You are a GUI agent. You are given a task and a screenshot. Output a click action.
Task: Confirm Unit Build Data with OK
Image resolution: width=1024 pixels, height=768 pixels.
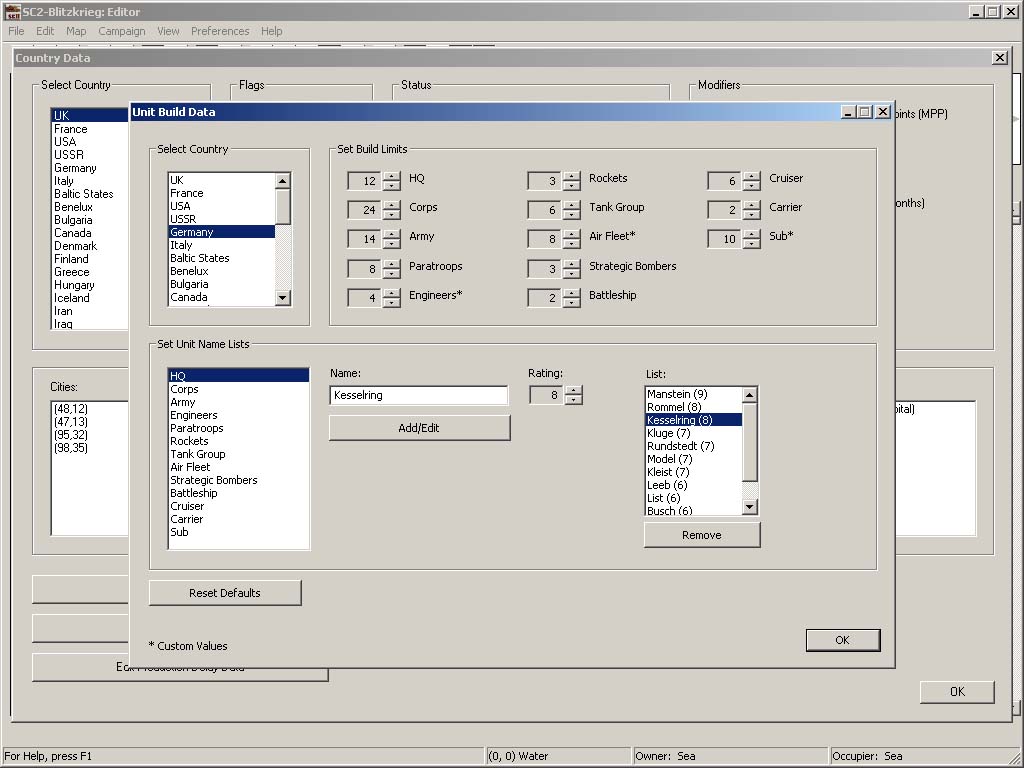(x=842, y=640)
